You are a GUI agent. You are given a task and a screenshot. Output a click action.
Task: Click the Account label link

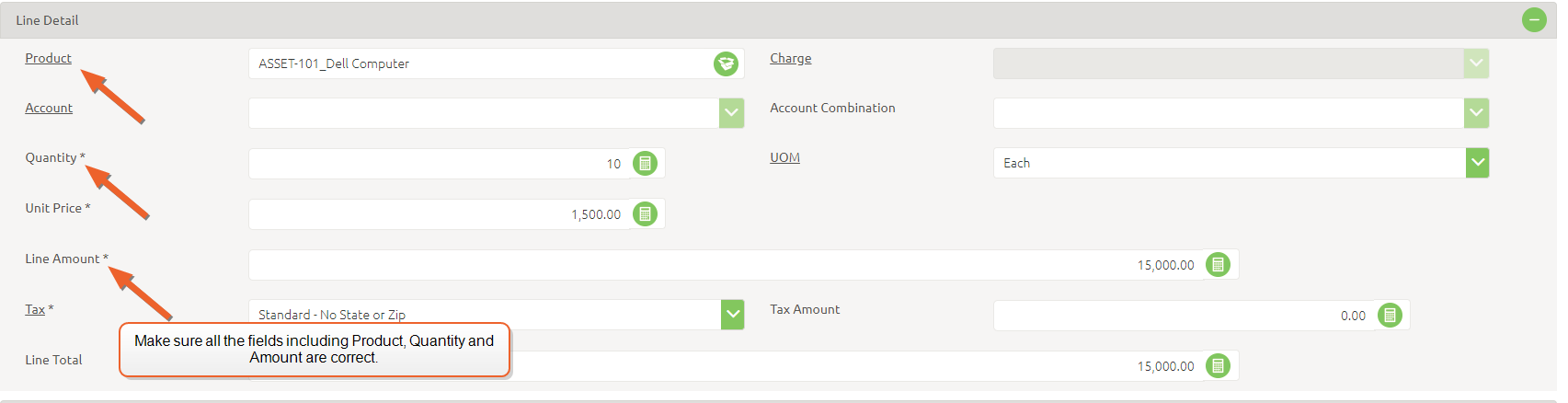click(x=49, y=108)
